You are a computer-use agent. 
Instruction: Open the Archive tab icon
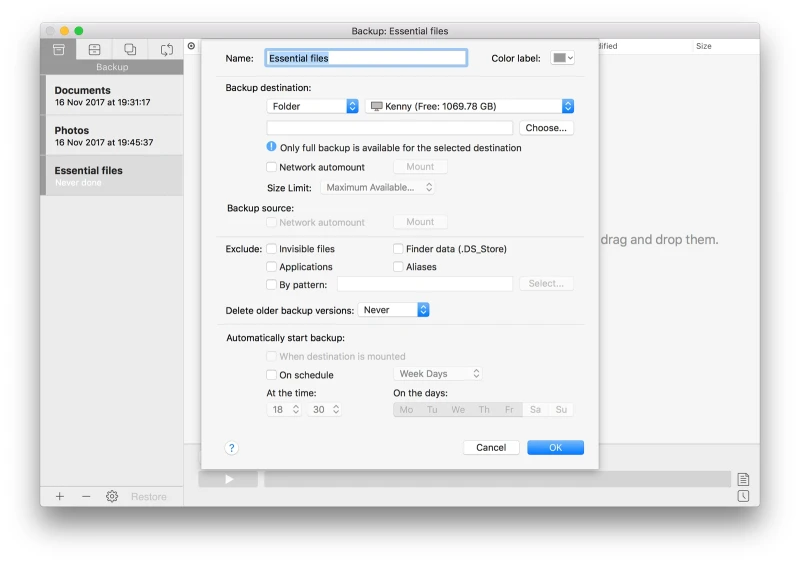click(x=94, y=49)
